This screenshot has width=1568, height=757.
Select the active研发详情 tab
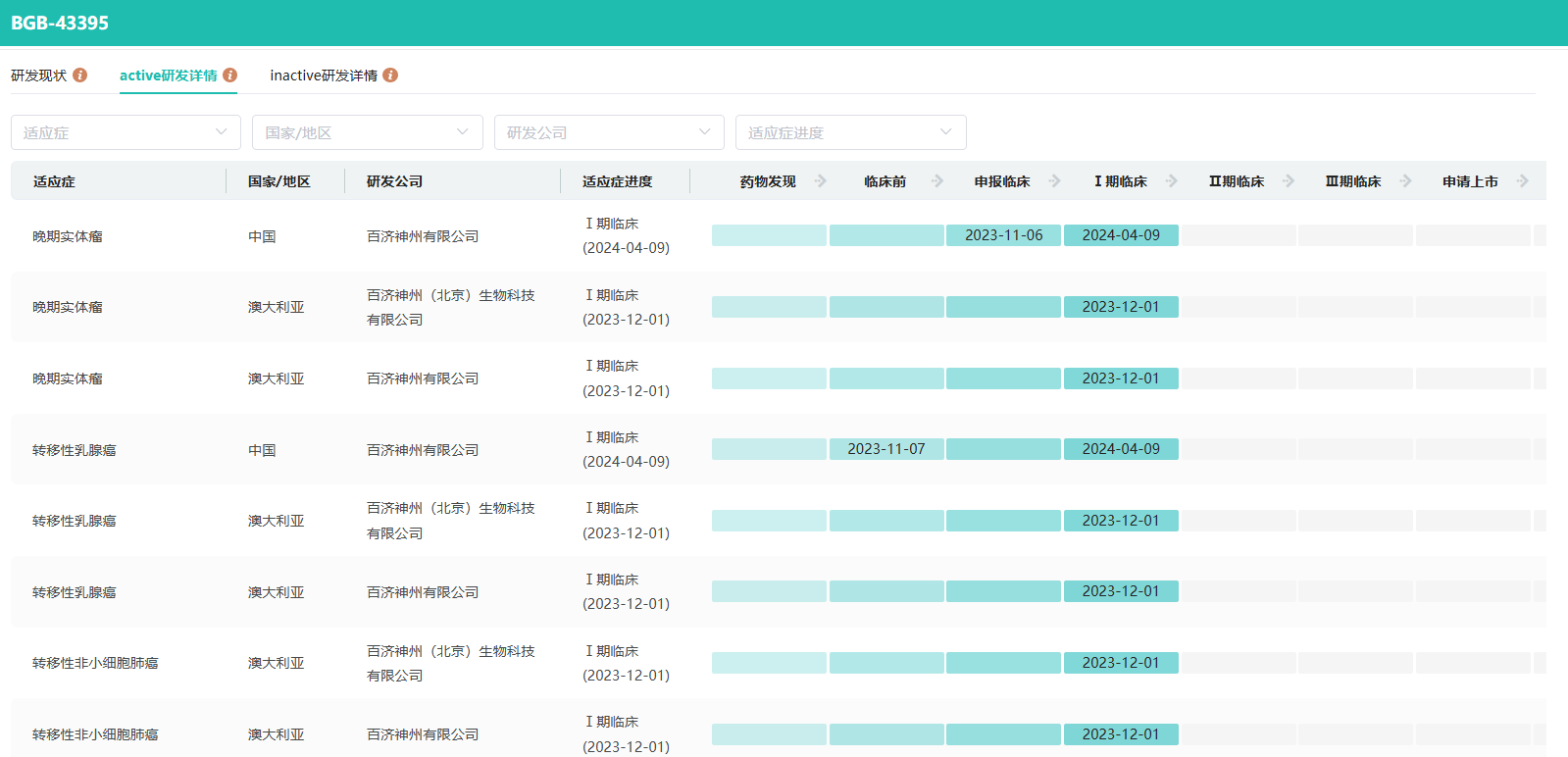[x=169, y=76]
